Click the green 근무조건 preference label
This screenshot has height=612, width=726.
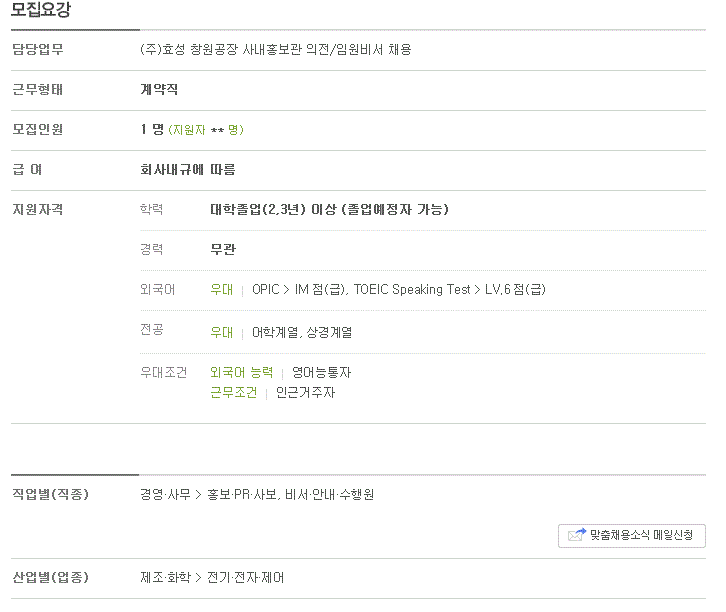[x=234, y=393]
